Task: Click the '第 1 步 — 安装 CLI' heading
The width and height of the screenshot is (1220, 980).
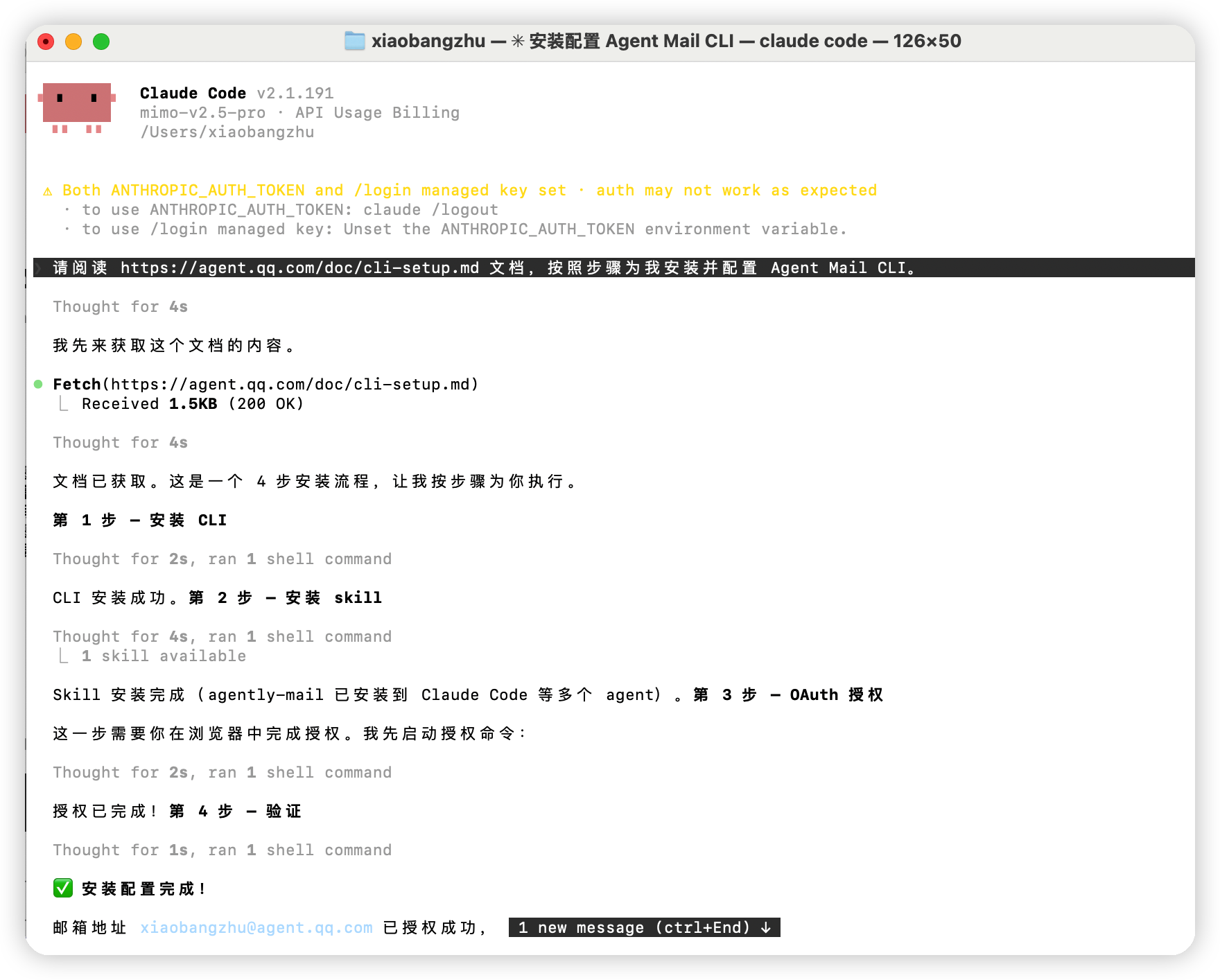Action: pyautogui.click(x=140, y=520)
